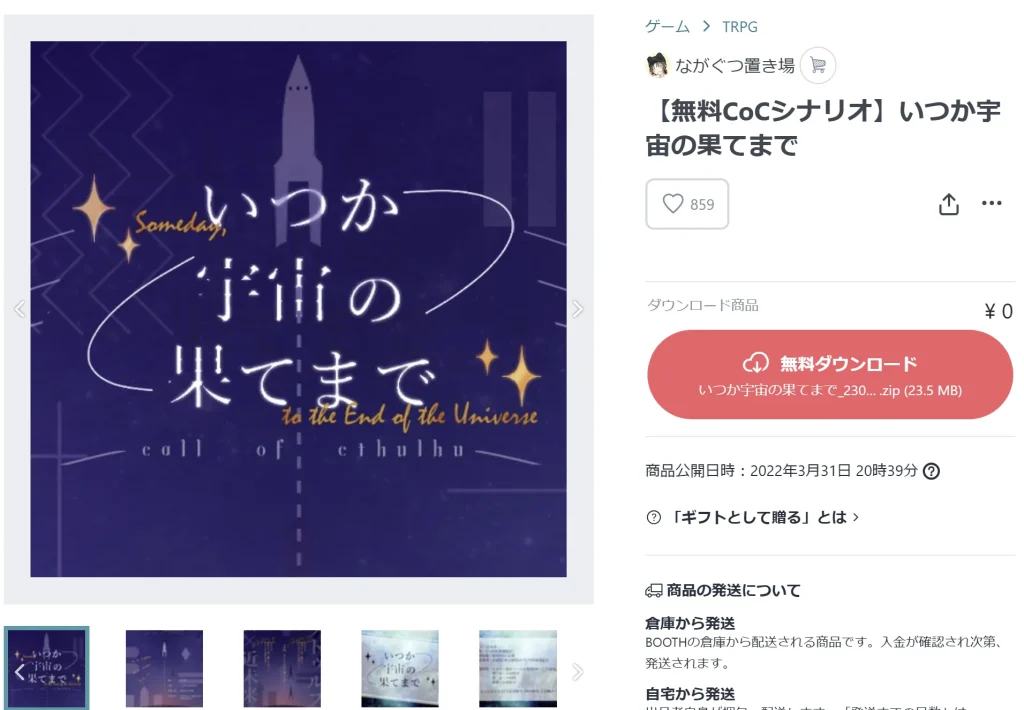Viewport: 1024px width, 710px height.
Task: Select the fifth thumbnail with text details
Action: tap(518, 668)
